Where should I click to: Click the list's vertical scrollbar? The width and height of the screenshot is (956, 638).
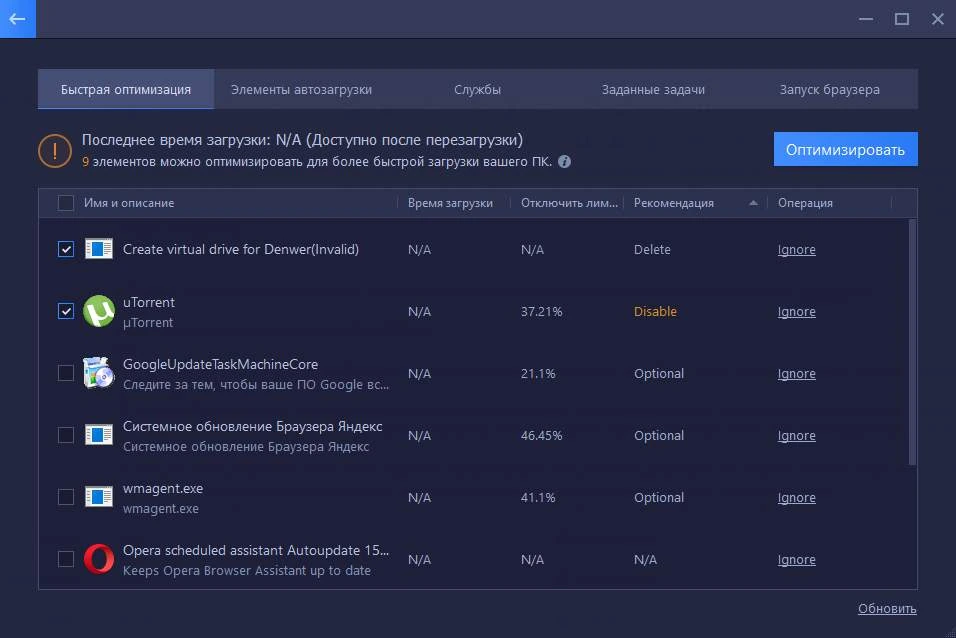coord(912,342)
